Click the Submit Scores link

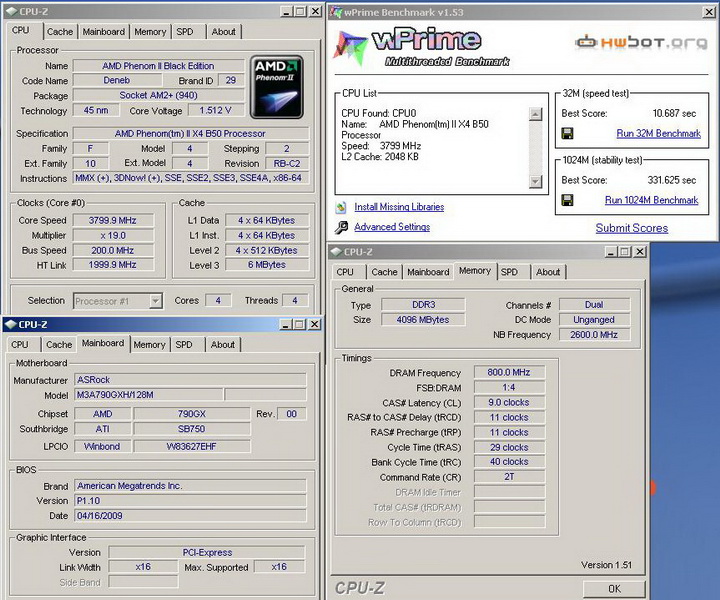631,228
